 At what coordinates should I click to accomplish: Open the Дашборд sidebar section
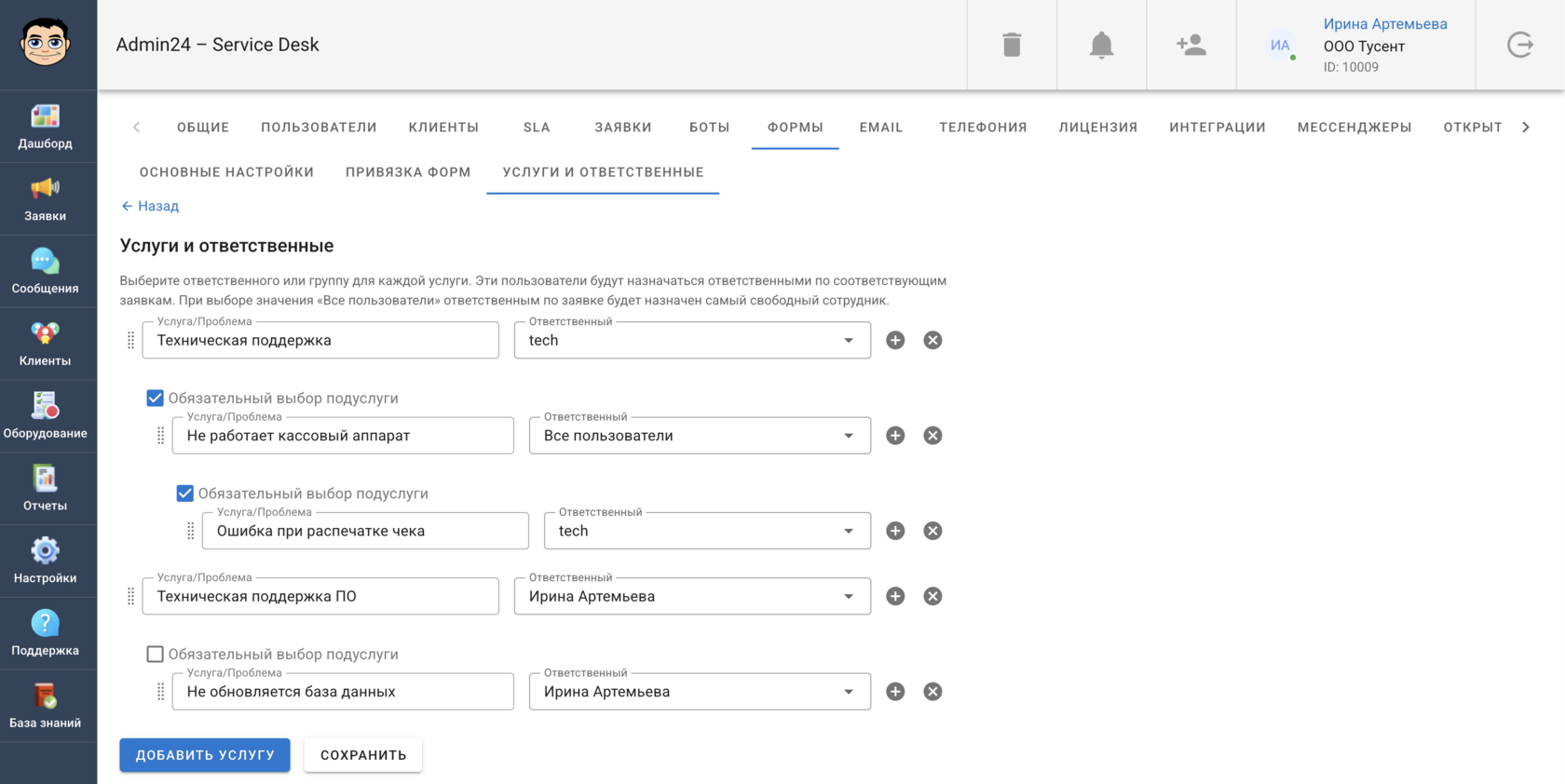[45, 127]
